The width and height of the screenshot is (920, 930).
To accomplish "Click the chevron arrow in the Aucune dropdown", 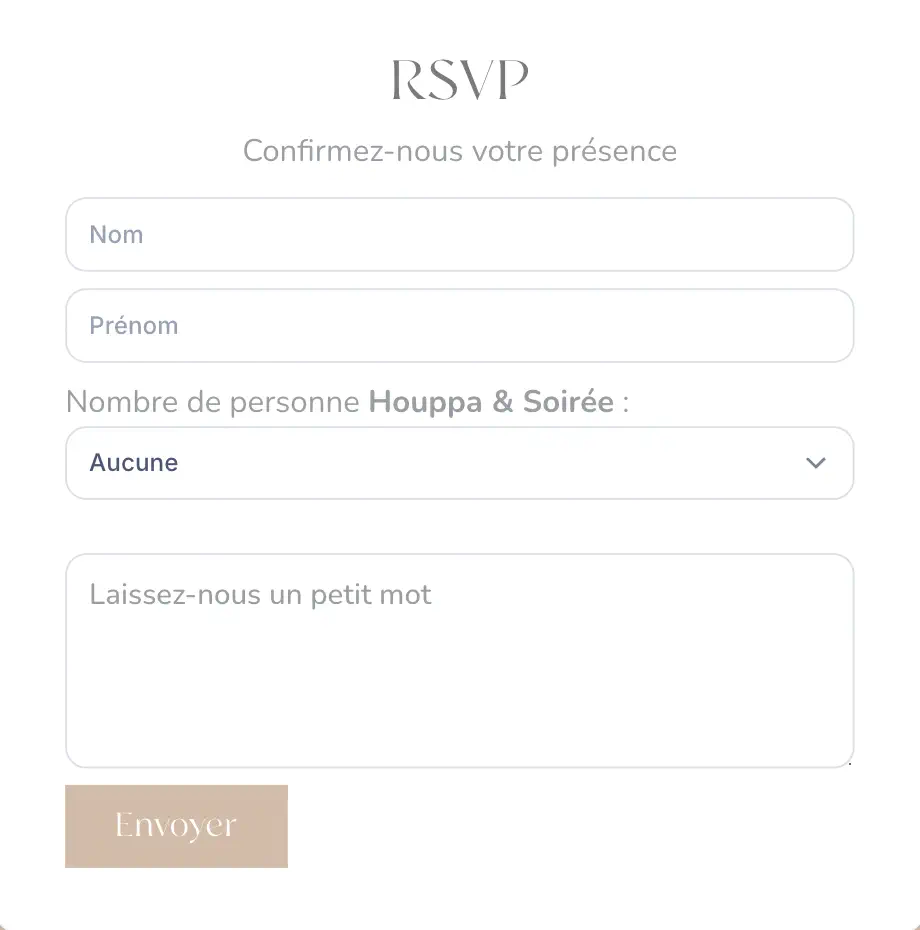I will coord(816,463).
